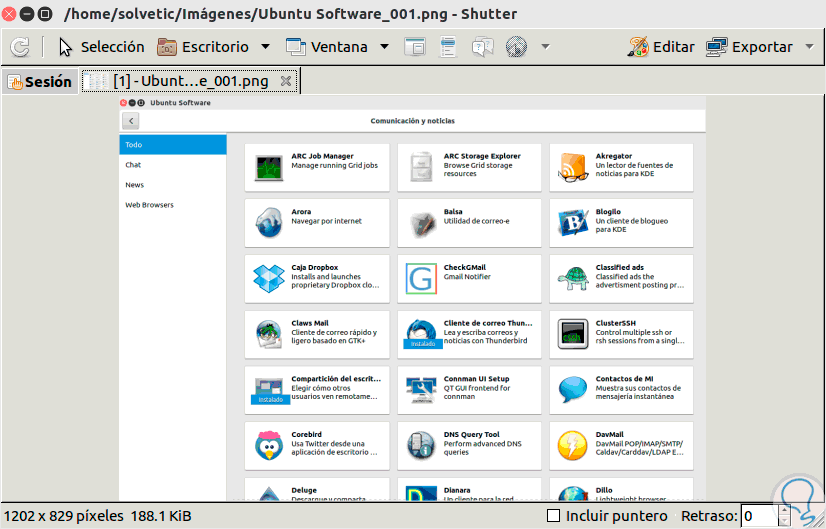Click the redo last screenshot icon
826x529 pixels.
pyautogui.click(x=21, y=47)
